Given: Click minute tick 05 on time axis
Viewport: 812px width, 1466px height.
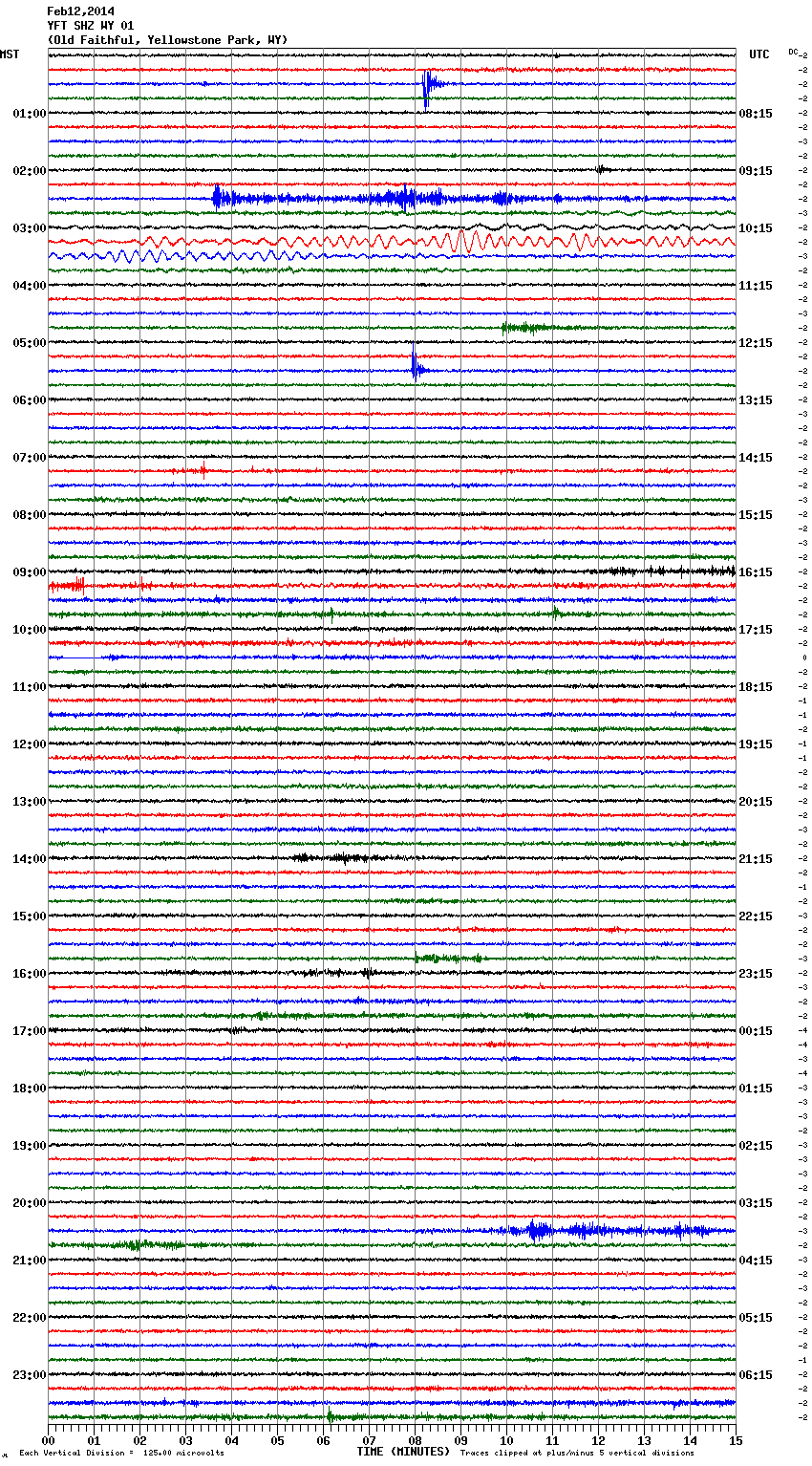Looking at the screenshot, I should 277,1439.
